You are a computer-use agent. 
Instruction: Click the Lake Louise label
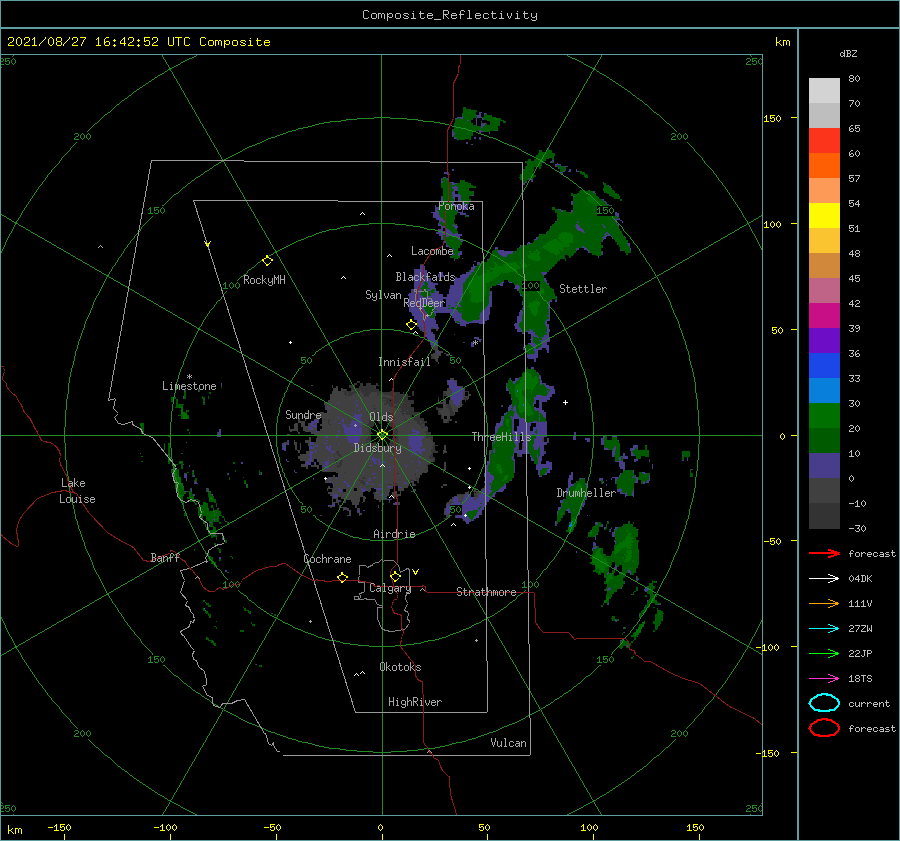[x=77, y=491]
